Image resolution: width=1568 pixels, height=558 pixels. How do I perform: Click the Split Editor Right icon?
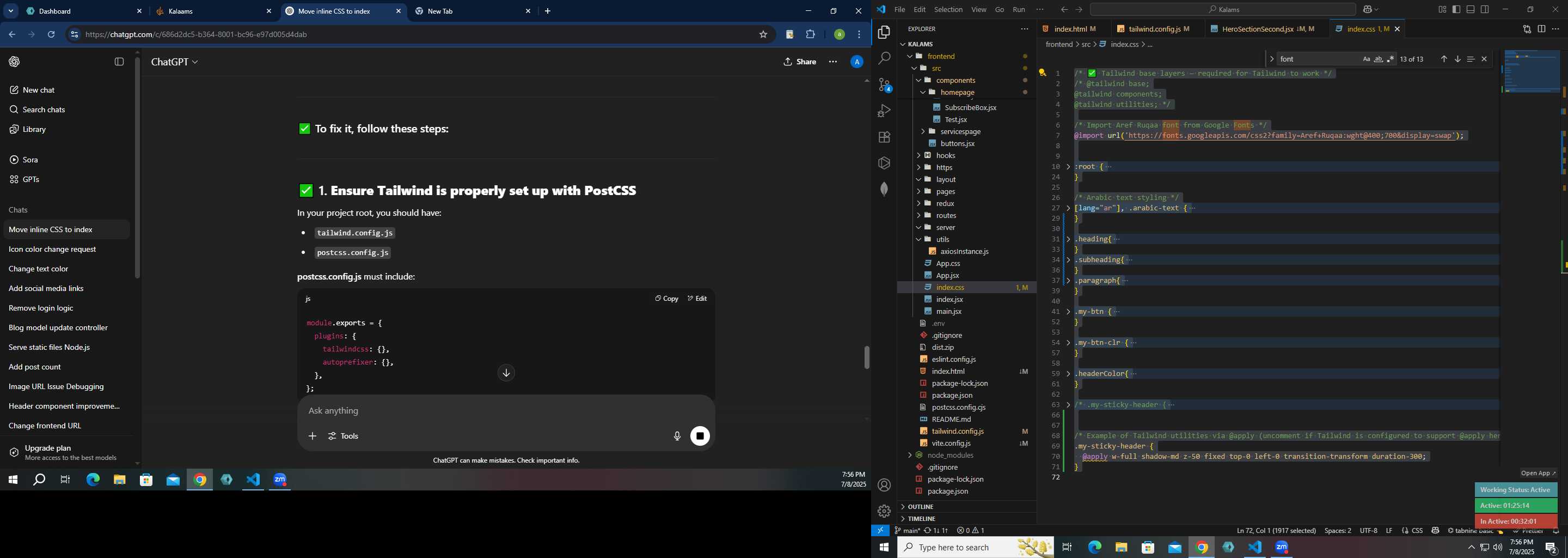pos(1541,29)
